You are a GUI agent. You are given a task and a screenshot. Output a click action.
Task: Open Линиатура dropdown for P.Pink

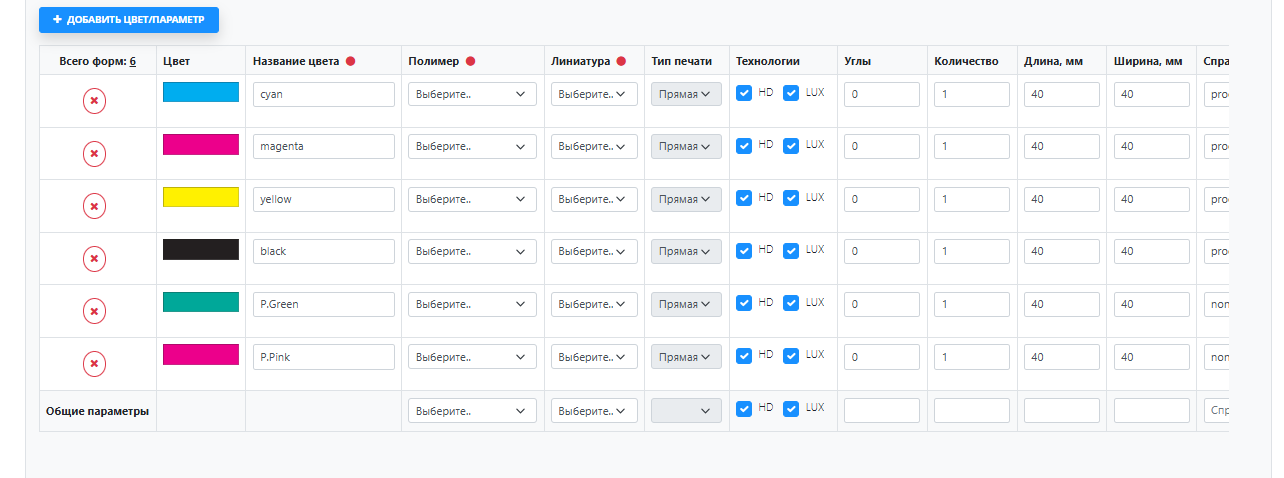tap(594, 357)
